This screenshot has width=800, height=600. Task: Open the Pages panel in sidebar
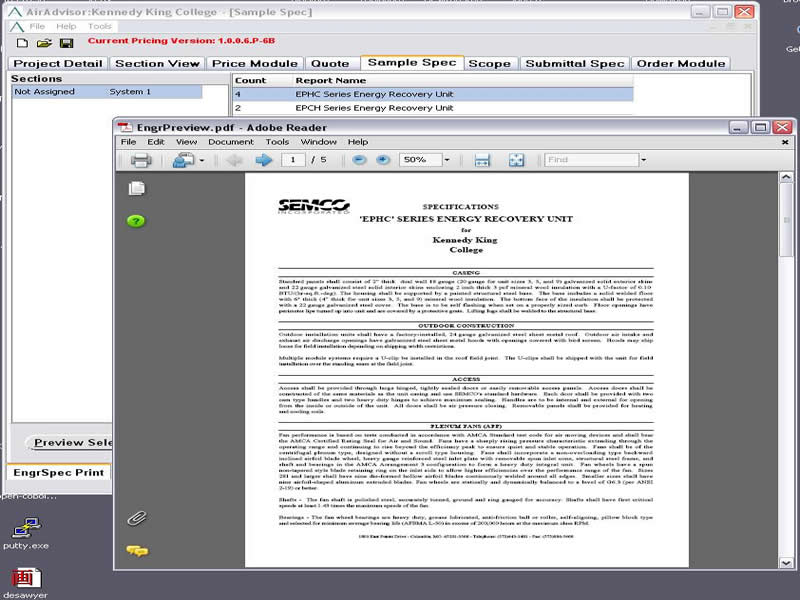[137, 188]
